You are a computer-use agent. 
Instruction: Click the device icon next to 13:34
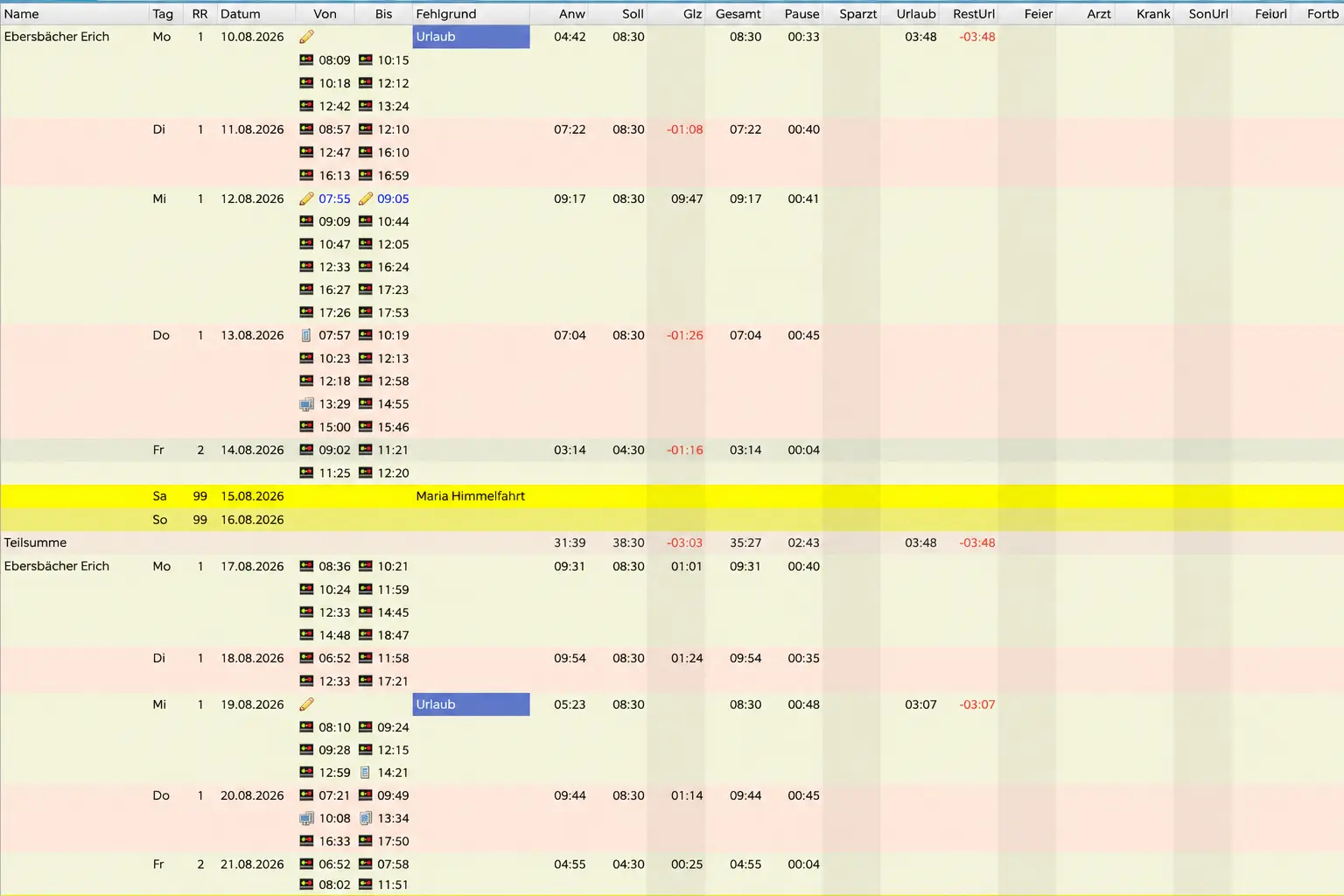coord(366,818)
